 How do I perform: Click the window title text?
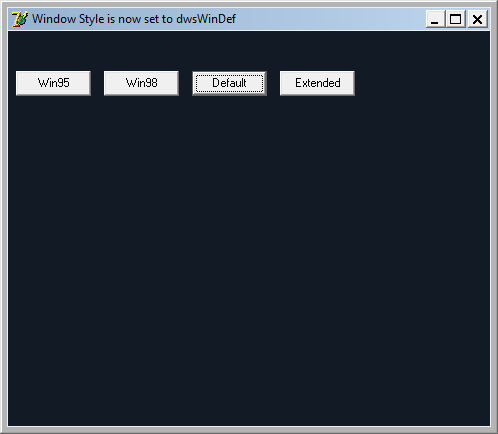[x=134, y=19]
